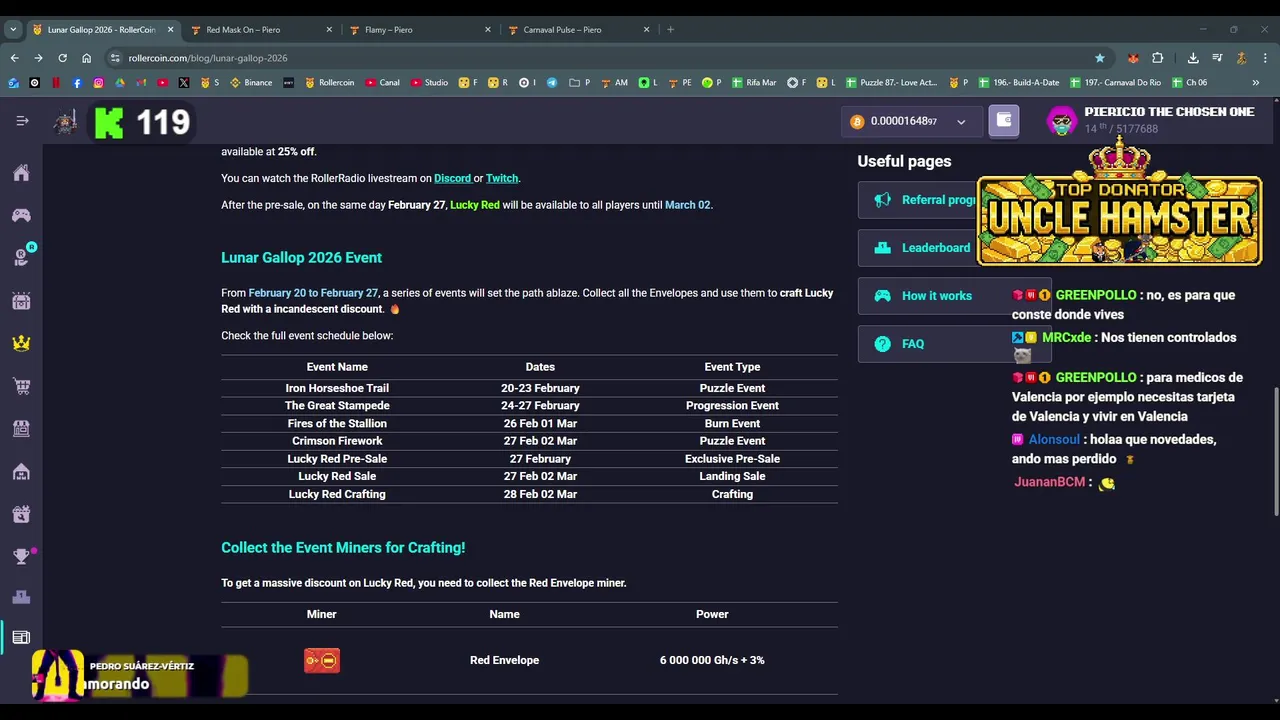Viewport: 1280px width, 720px height.
Task: Close the Flamy – Piero tab
Action: [488, 30]
